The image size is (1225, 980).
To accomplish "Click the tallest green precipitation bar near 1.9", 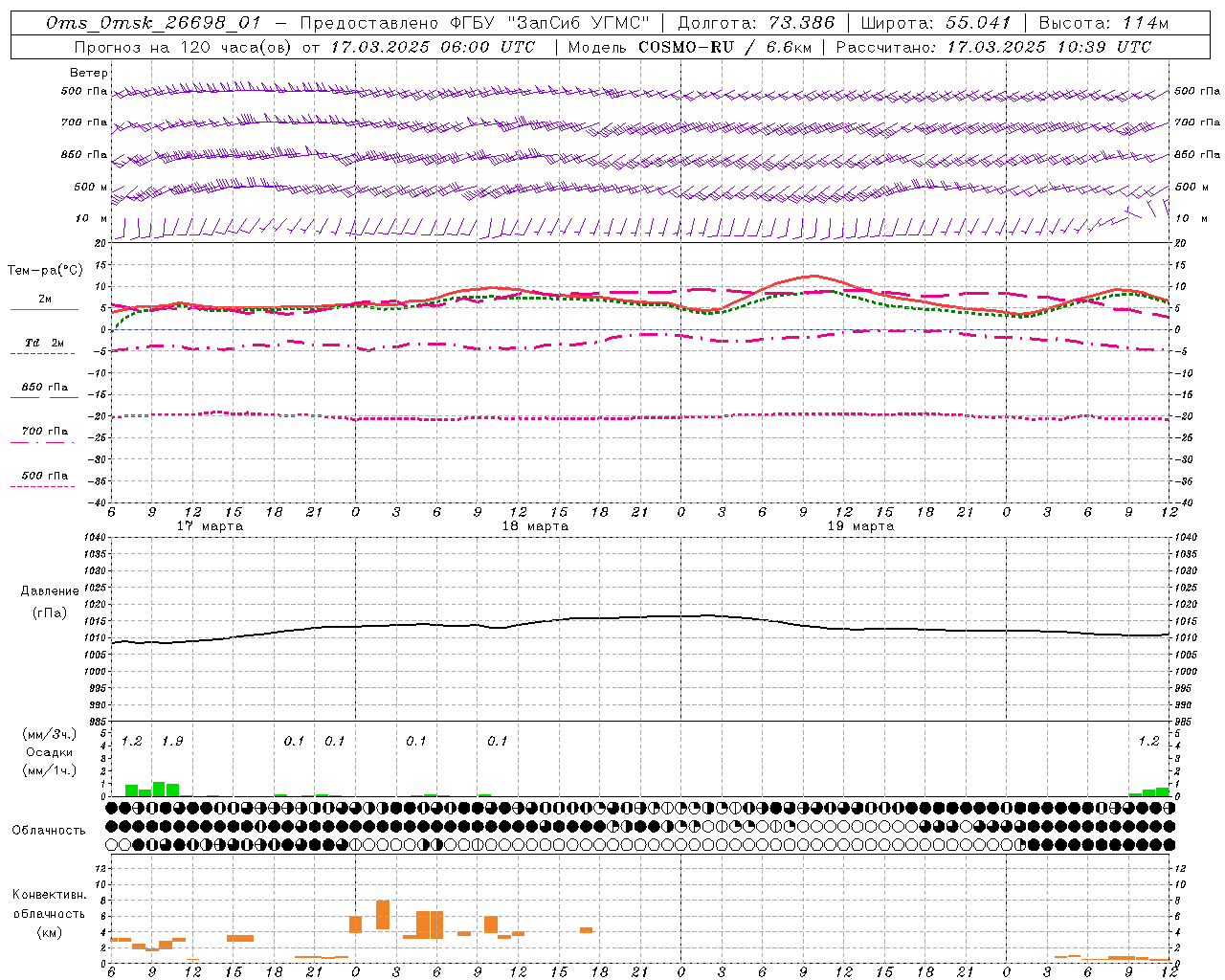I will click(x=159, y=789).
